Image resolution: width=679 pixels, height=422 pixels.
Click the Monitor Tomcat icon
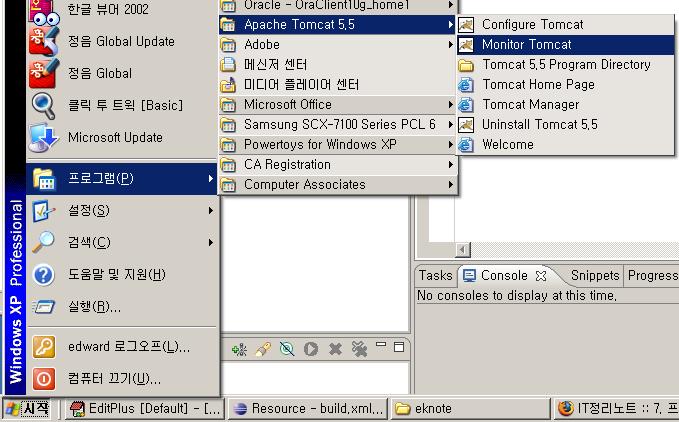(x=466, y=45)
